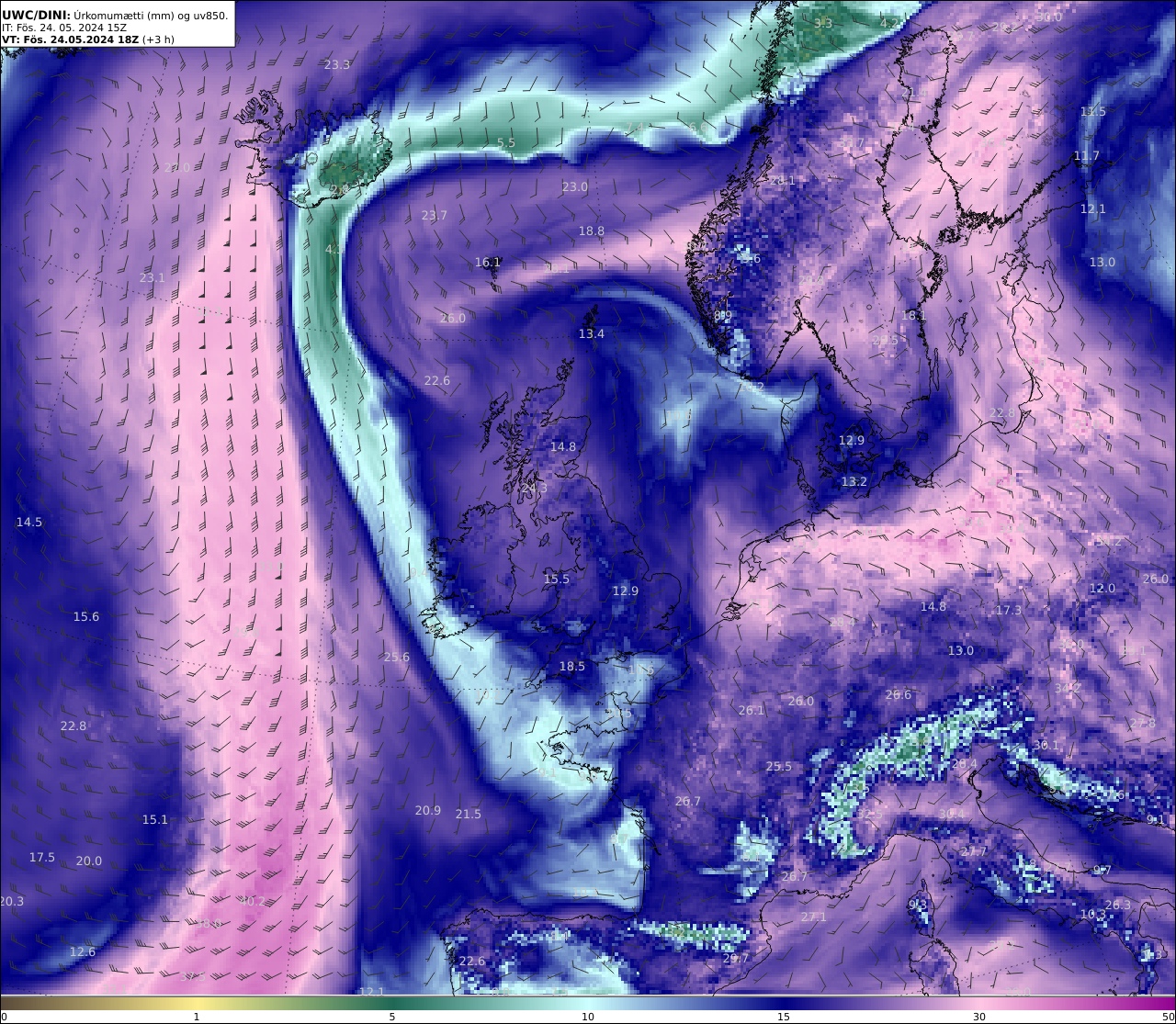Click the UWC/DINI title in the header box
This screenshot has height=1024, width=1176.
tap(36, 15)
